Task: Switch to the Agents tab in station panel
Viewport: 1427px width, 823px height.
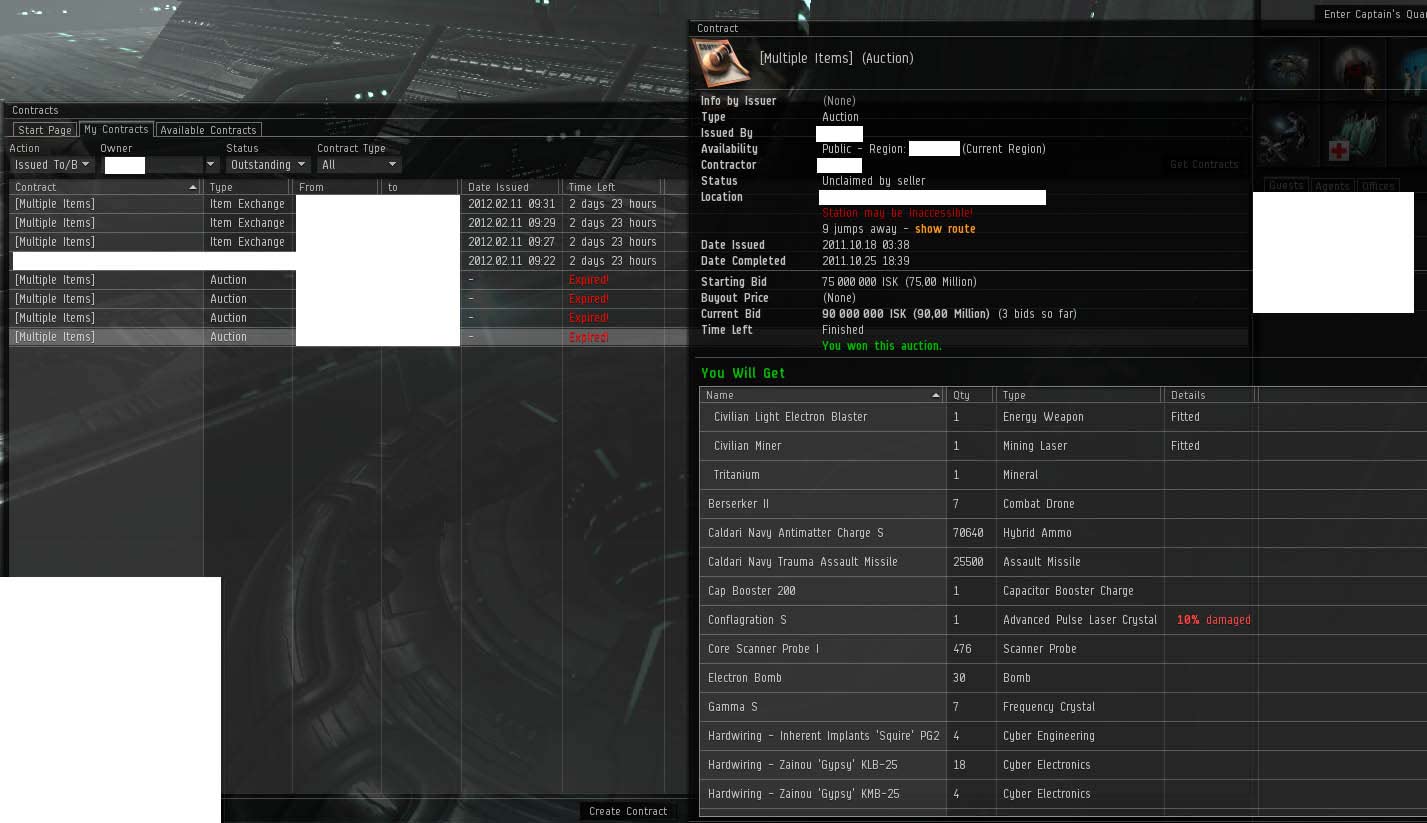Action: coord(1332,186)
